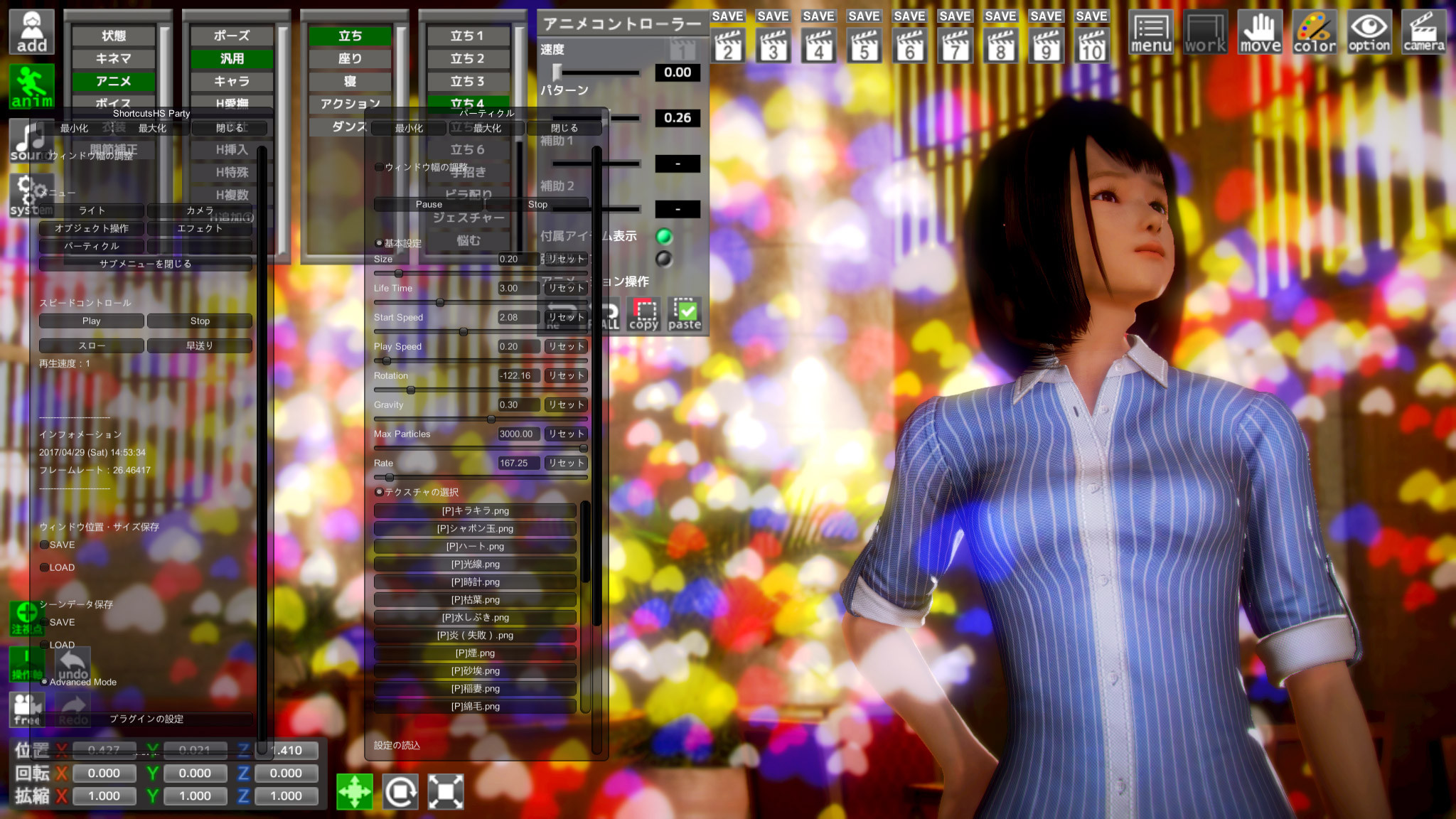The width and height of the screenshot is (1456, 819).
Task: Click 設定の読込 at panel bottom
Action: (397, 745)
